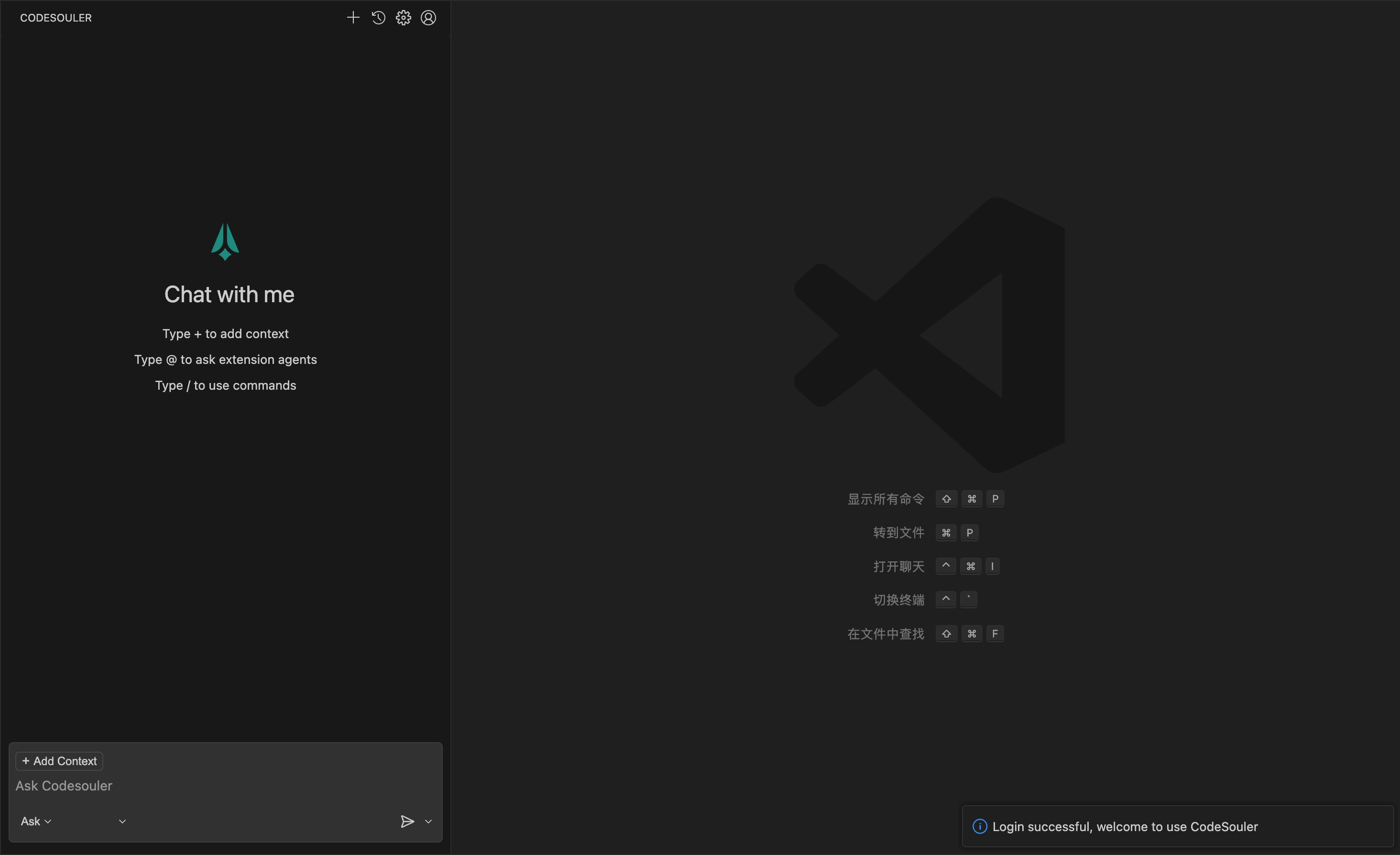
Task: Click the info icon in login notification
Action: [x=980, y=827]
